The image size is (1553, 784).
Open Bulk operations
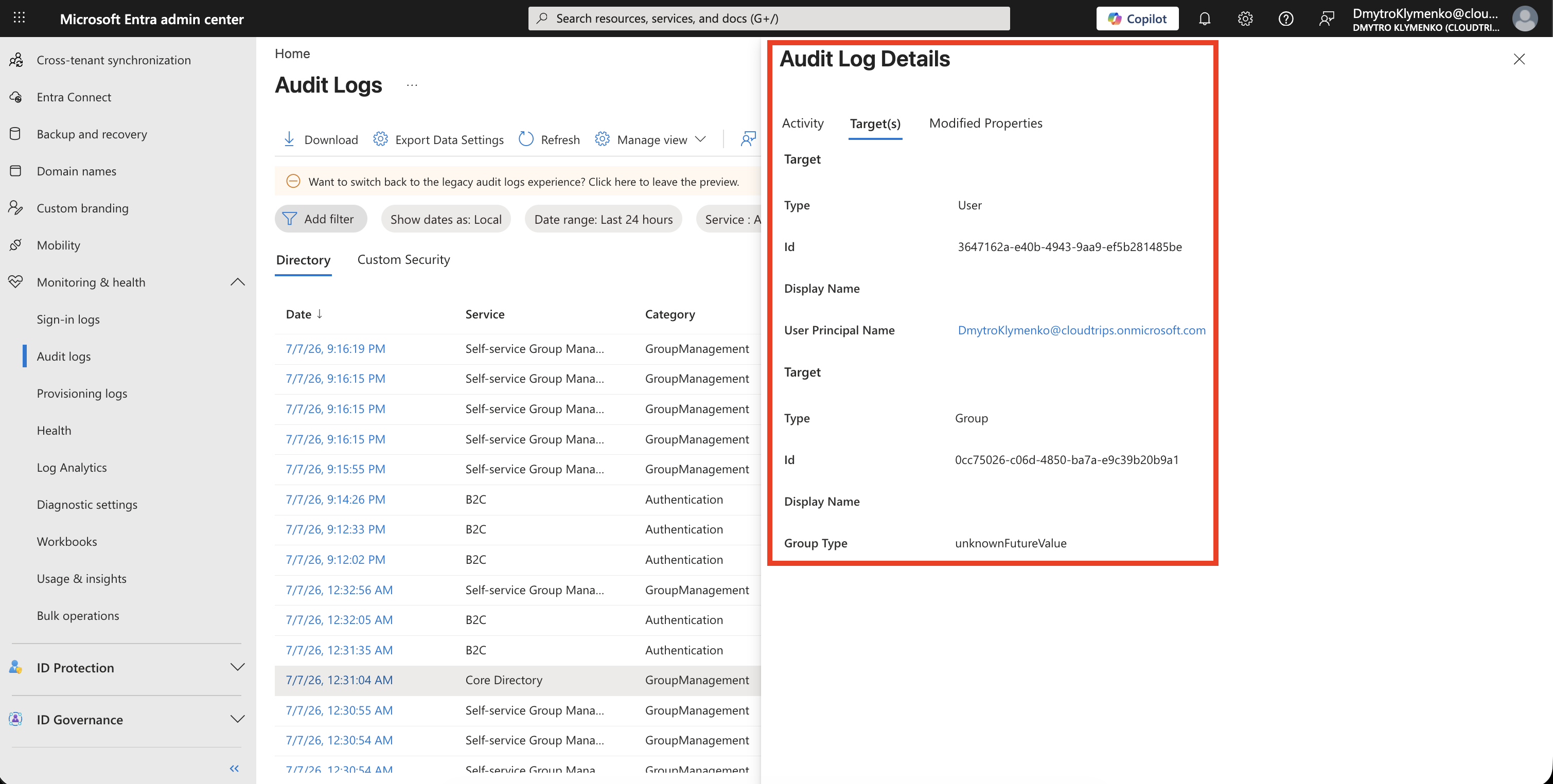click(x=78, y=615)
